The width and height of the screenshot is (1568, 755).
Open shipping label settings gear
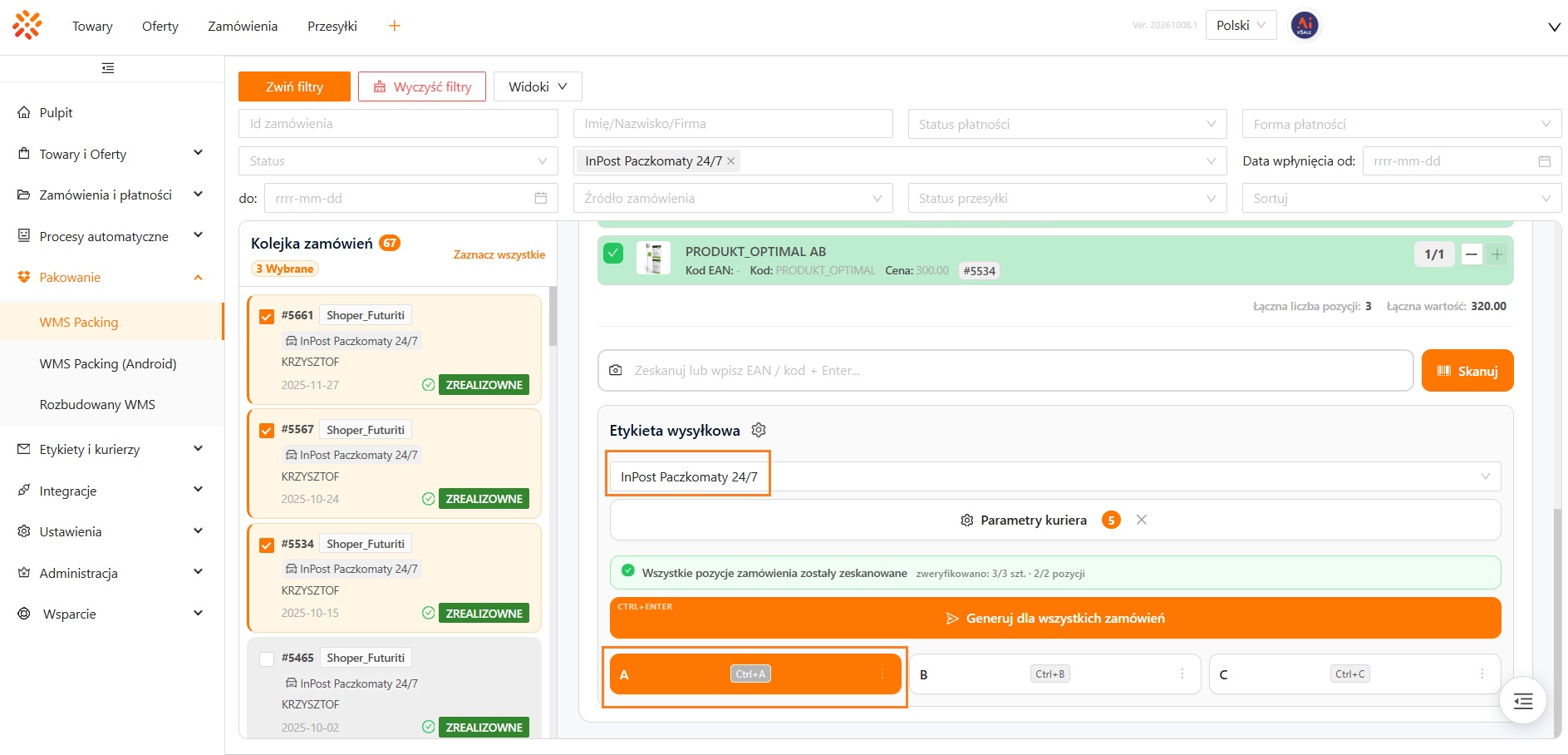[x=759, y=430]
